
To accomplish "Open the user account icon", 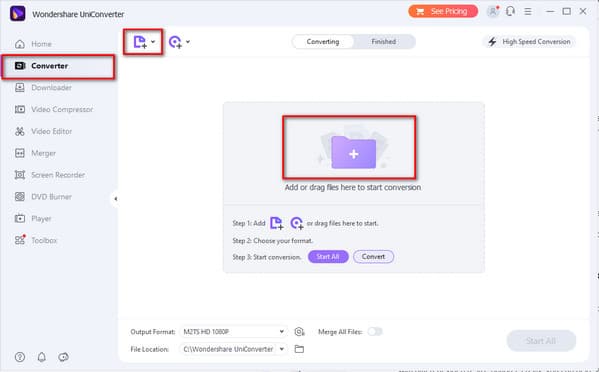I will tap(493, 11).
